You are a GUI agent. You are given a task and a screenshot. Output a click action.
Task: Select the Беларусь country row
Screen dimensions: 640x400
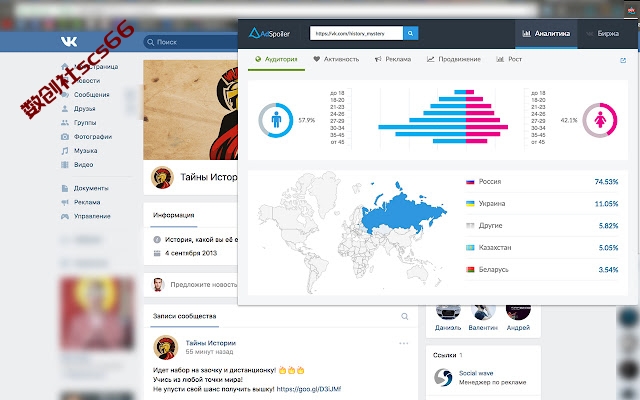click(x=542, y=269)
